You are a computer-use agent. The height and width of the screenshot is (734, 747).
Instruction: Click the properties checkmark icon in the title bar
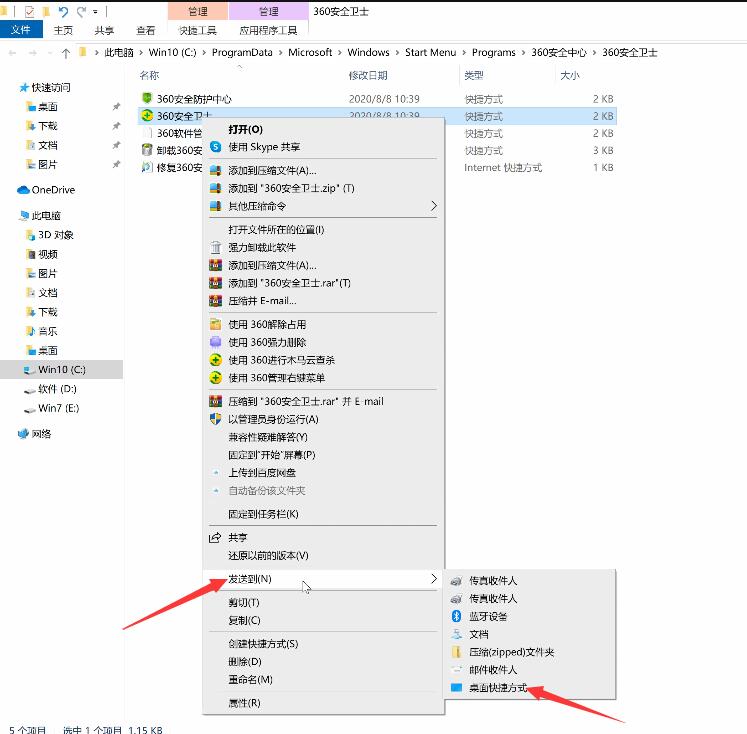30,11
